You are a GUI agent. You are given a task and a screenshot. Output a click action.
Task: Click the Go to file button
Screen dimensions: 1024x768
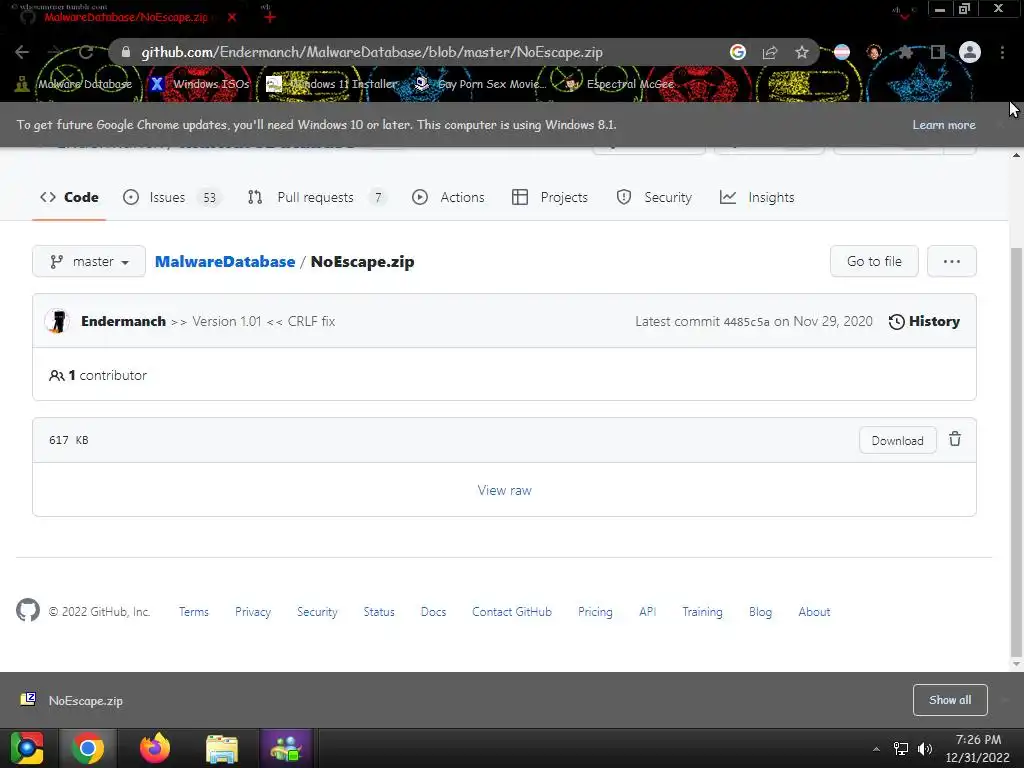tap(874, 261)
